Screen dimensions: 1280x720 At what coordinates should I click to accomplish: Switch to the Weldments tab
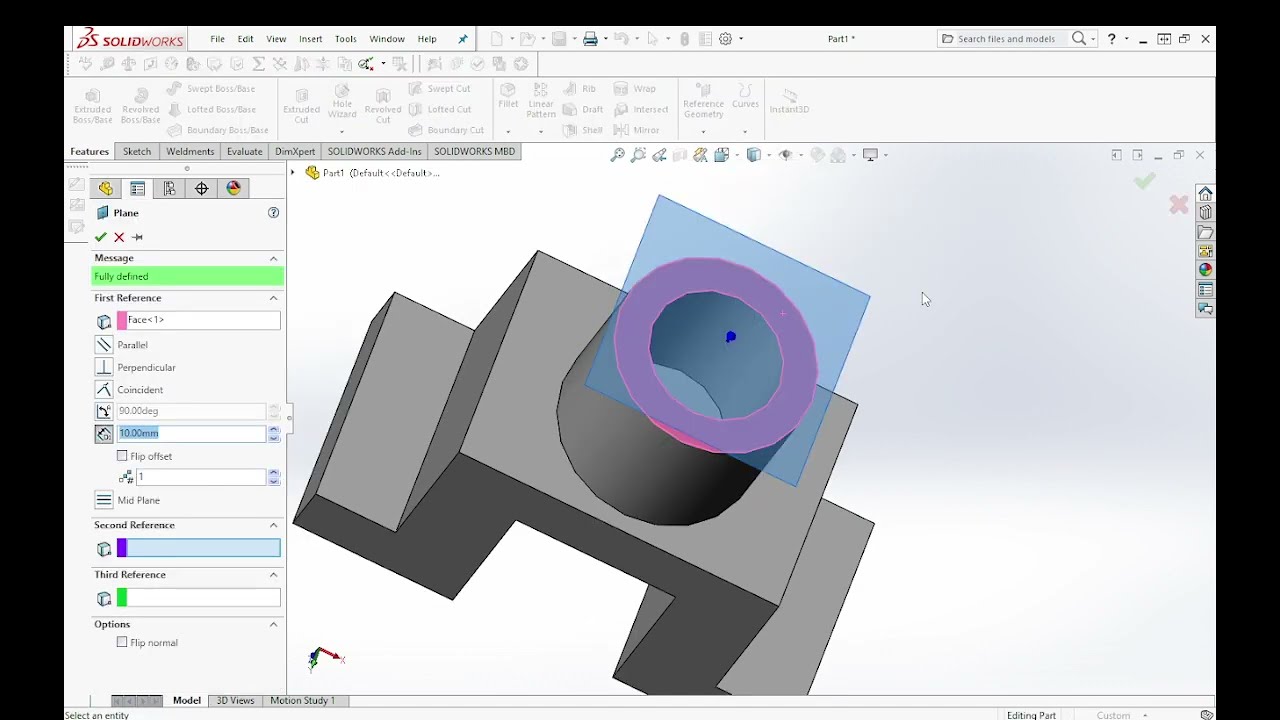click(x=190, y=151)
